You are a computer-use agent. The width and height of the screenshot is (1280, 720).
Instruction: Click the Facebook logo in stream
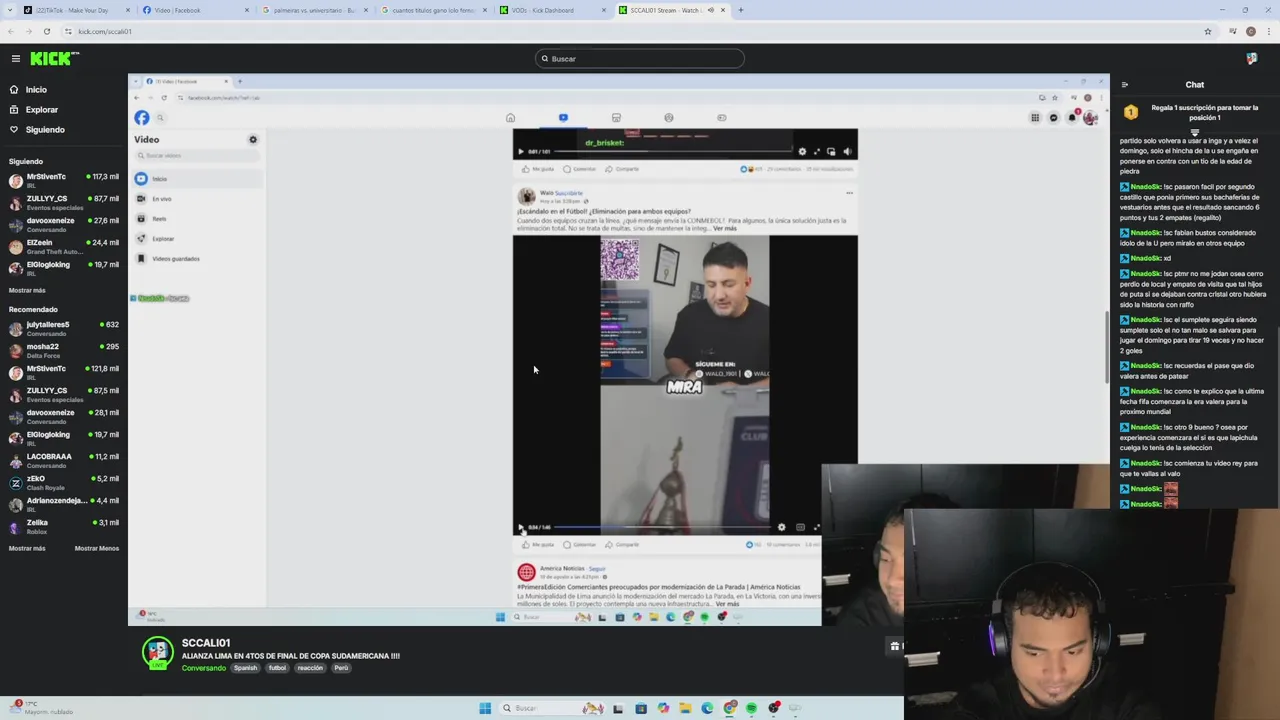pyautogui.click(x=142, y=118)
